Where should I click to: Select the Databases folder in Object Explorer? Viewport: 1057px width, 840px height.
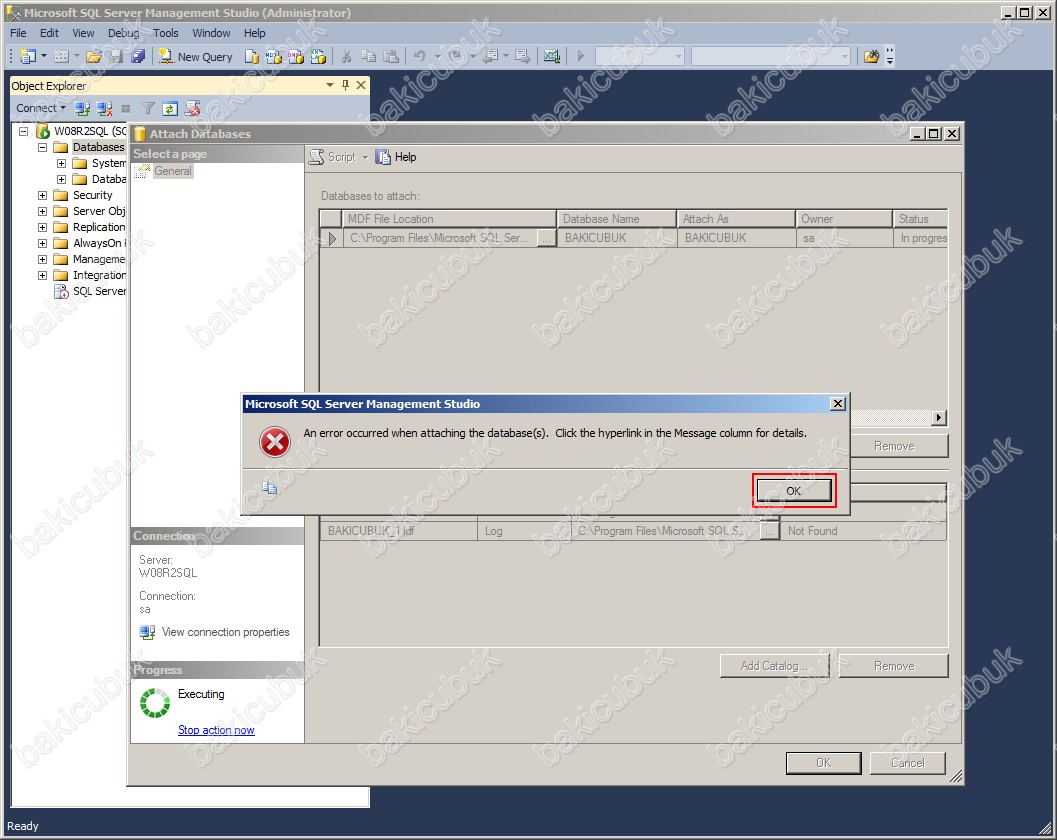(x=98, y=147)
